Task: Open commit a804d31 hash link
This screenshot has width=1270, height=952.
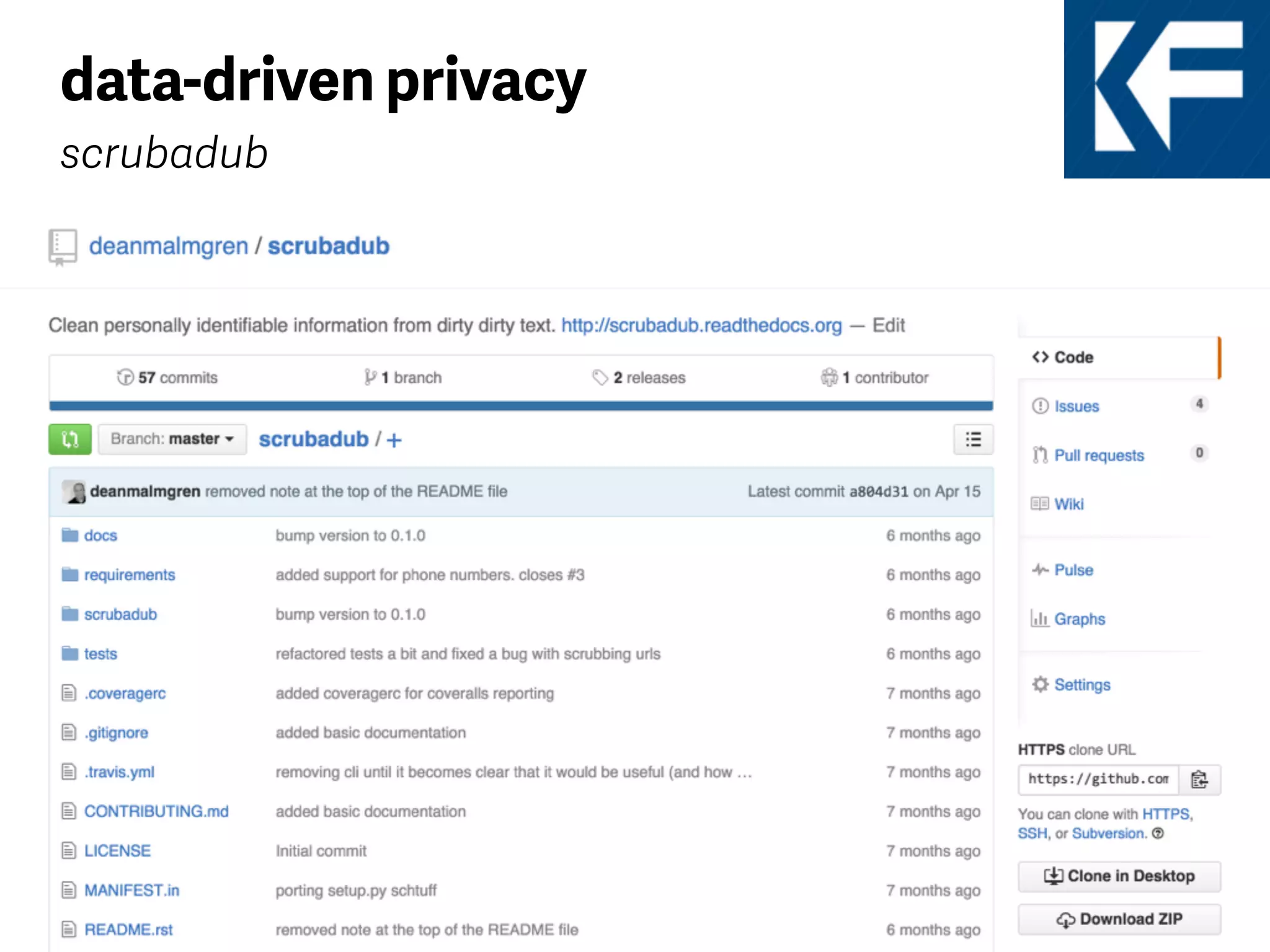Action: tap(879, 491)
